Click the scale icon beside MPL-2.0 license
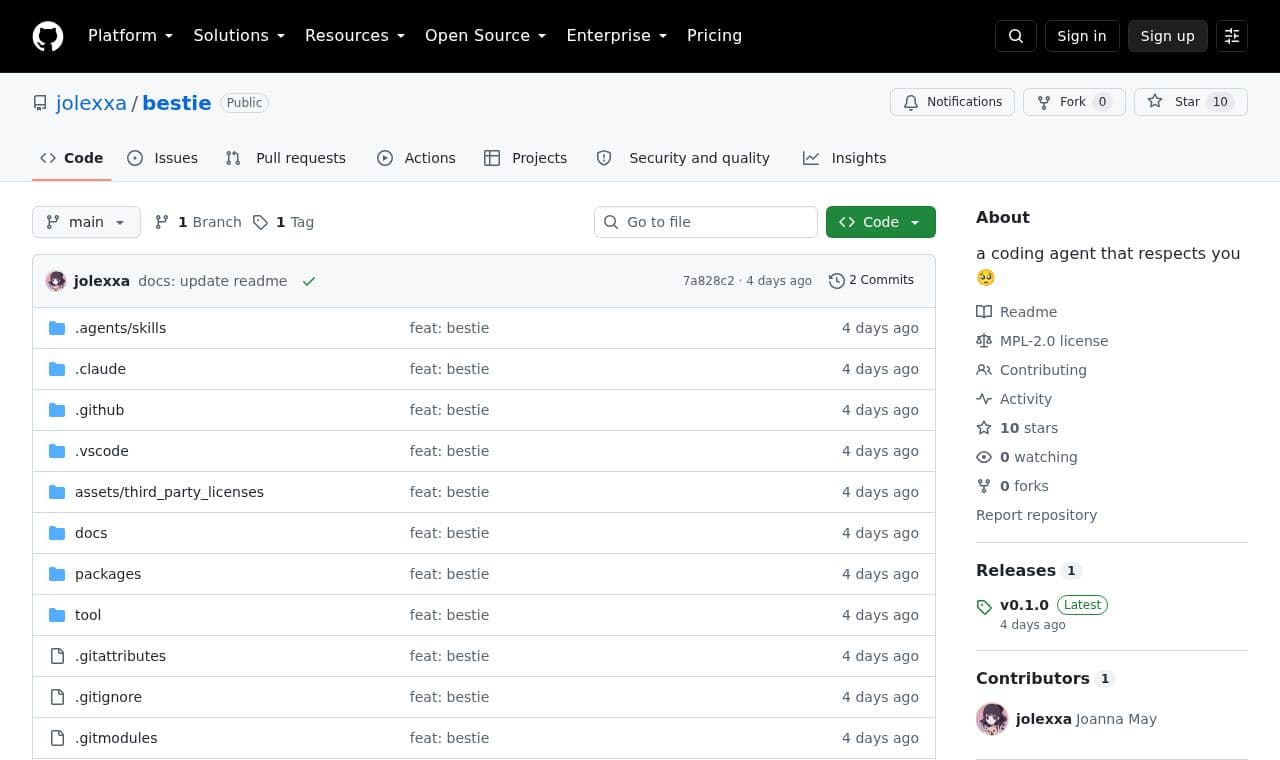The width and height of the screenshot is (1280, 760). click(x=984, y=341)
